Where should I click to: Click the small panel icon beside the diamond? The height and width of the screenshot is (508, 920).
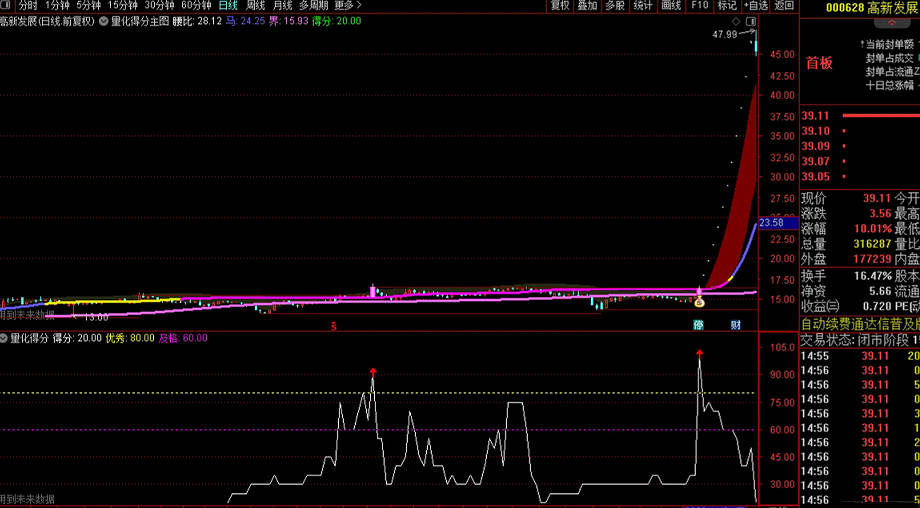(750, 21)
